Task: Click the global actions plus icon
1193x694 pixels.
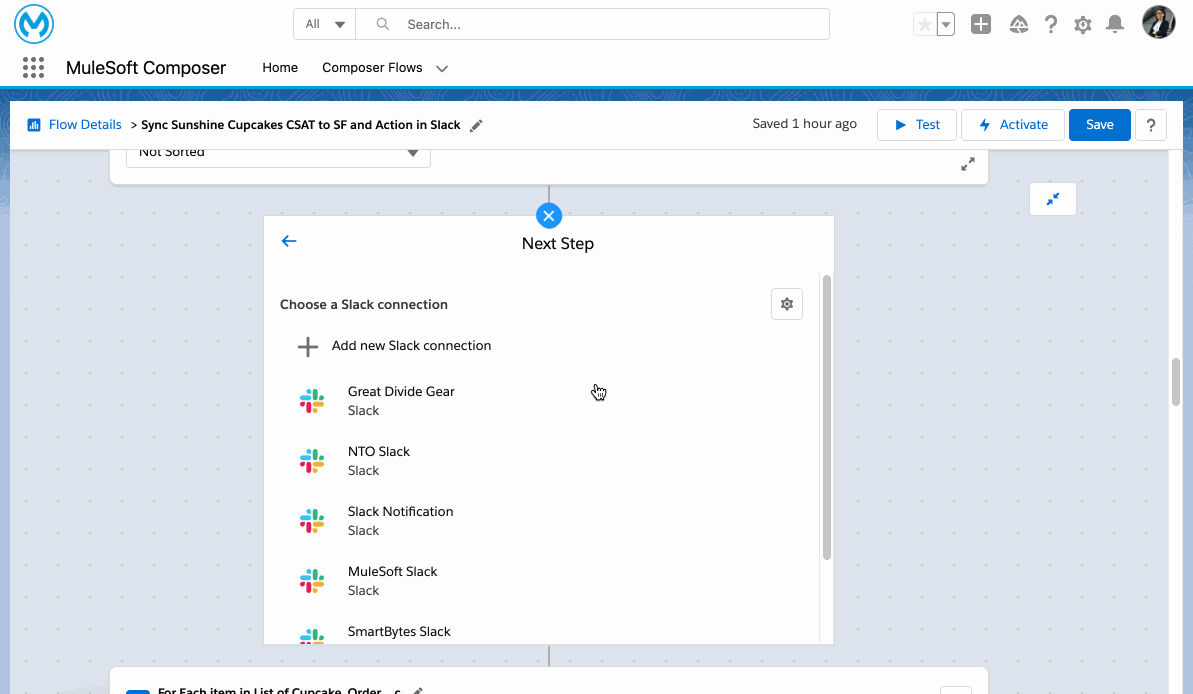Action: tap(981, 24)
